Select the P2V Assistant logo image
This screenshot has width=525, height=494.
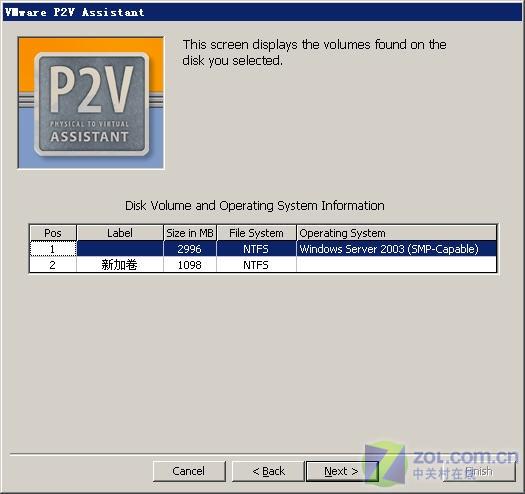pyautogui.click(x=91, y=103)
